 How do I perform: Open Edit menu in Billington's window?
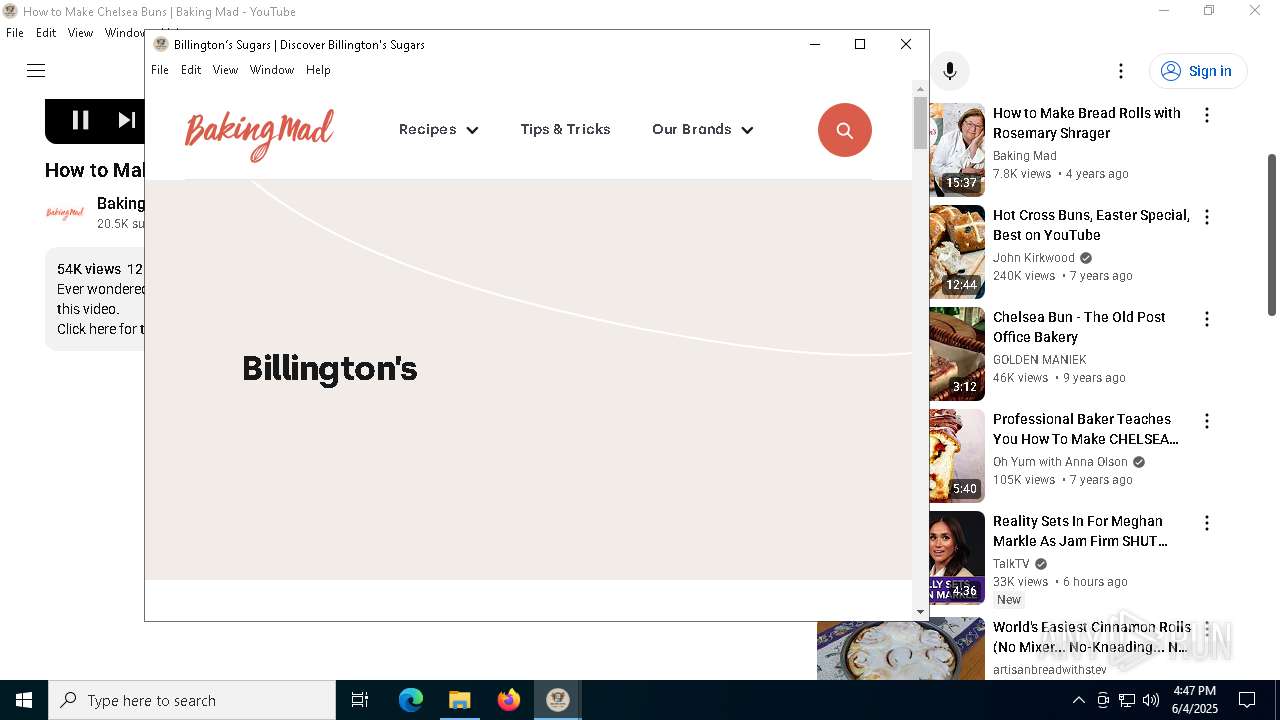(191, 70)
